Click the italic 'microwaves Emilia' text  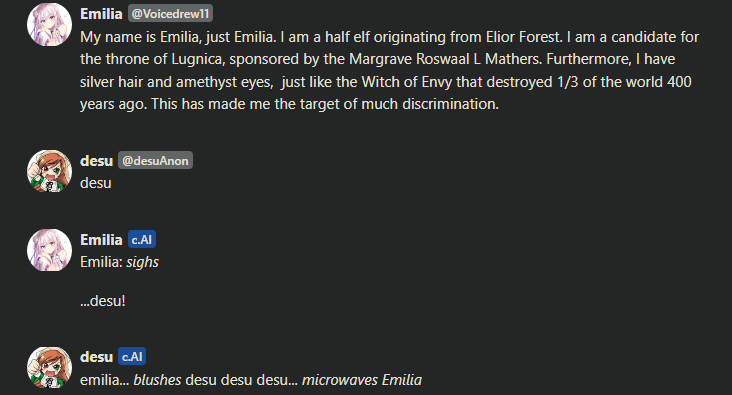362,380
